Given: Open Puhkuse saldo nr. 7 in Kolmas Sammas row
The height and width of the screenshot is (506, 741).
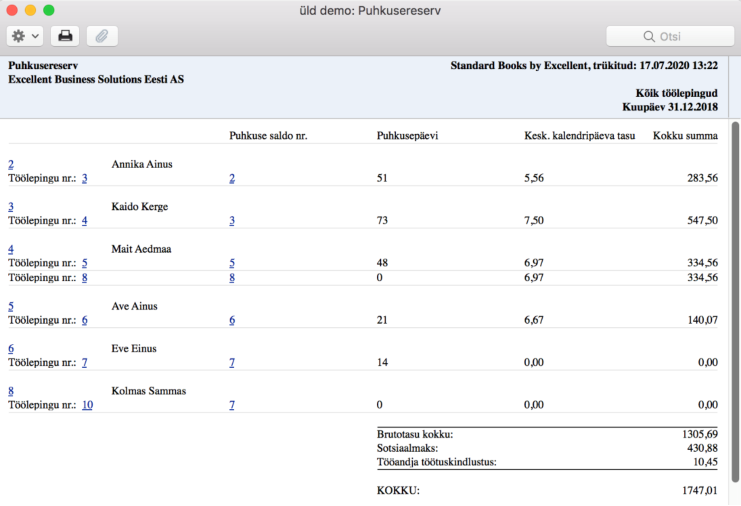Looking at the screenshot, I should click(232, 405).
